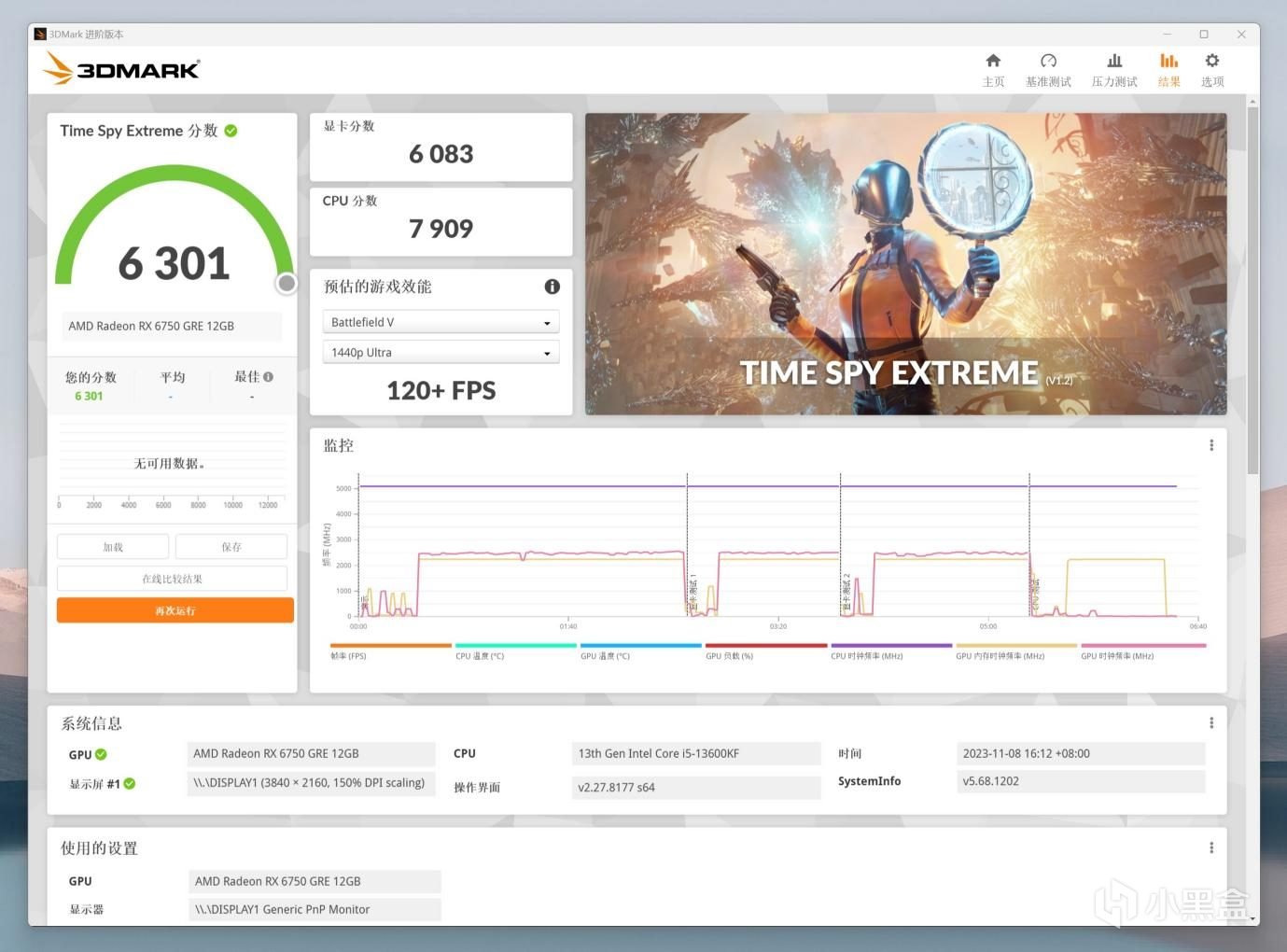Click the 13th Gen Intel Core i5-13600KF field
The height and width of the screenshot is (952, 1287).
696,753
